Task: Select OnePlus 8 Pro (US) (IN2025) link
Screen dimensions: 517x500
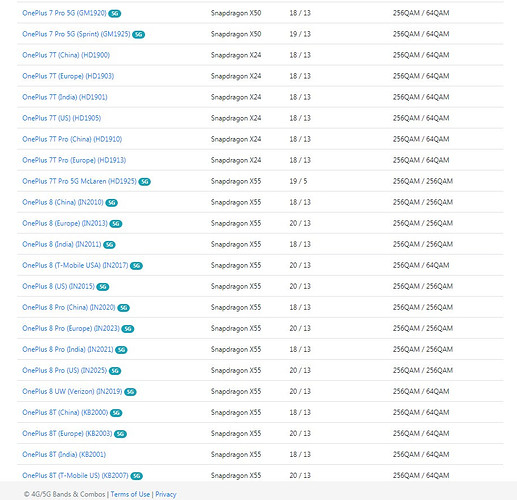Action: [x=65, y=370]
